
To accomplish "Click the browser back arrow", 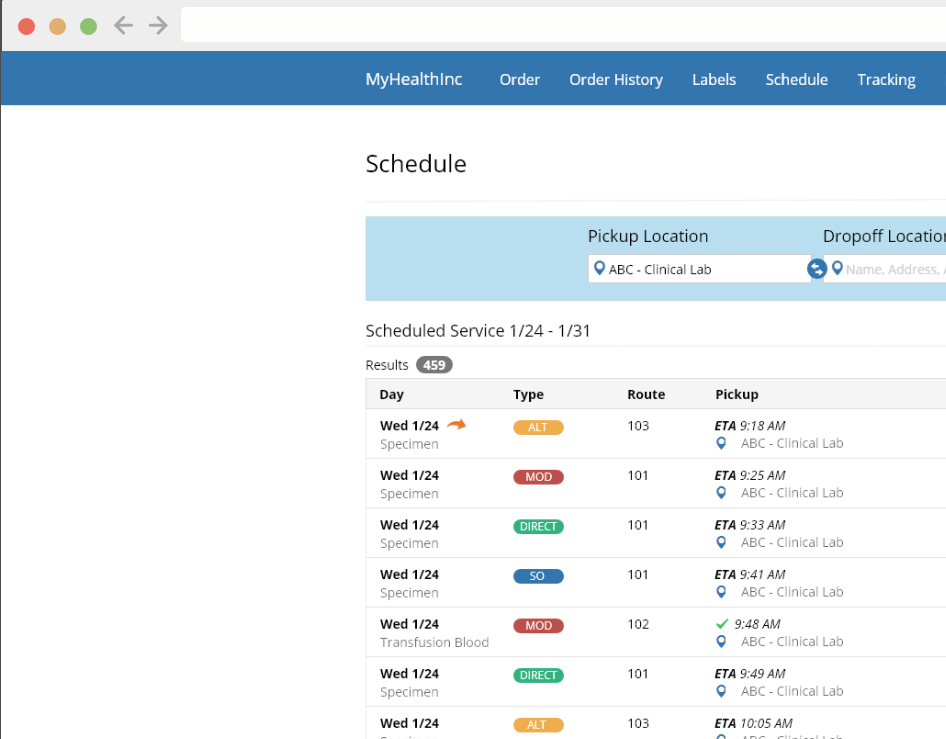I will (x=123, y=26).
